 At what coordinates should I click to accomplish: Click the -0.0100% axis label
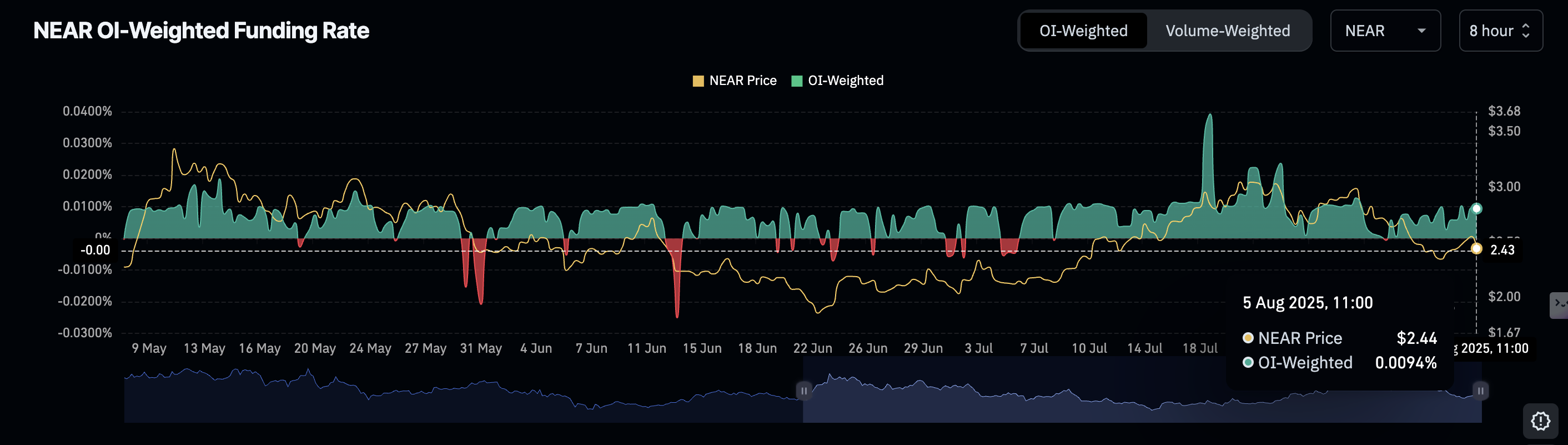coord(85,269)
